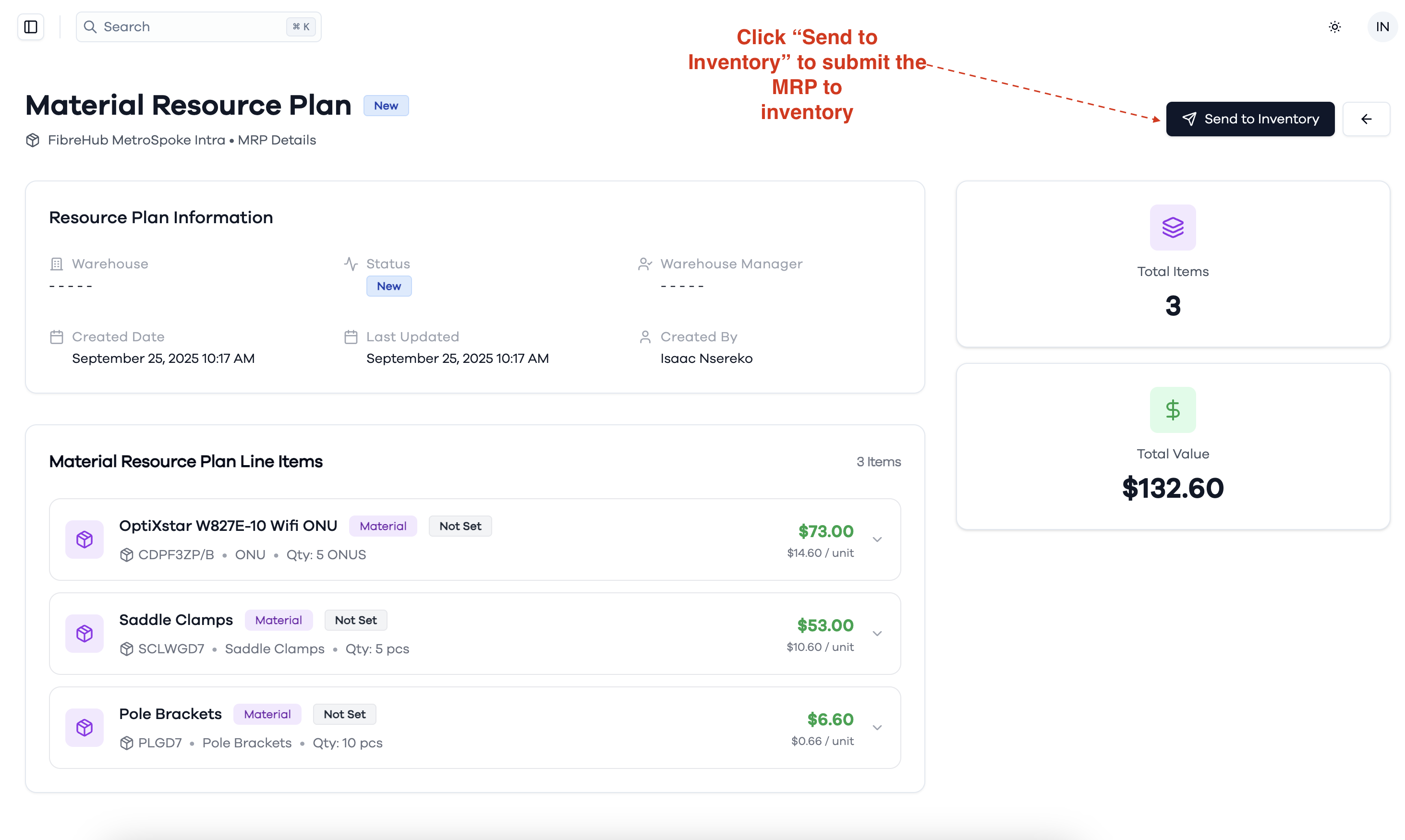The width and height of the screenshot is (1405, 840).
Task: Click the Material tag on Saddle Clamps
Action: [279, 620]
